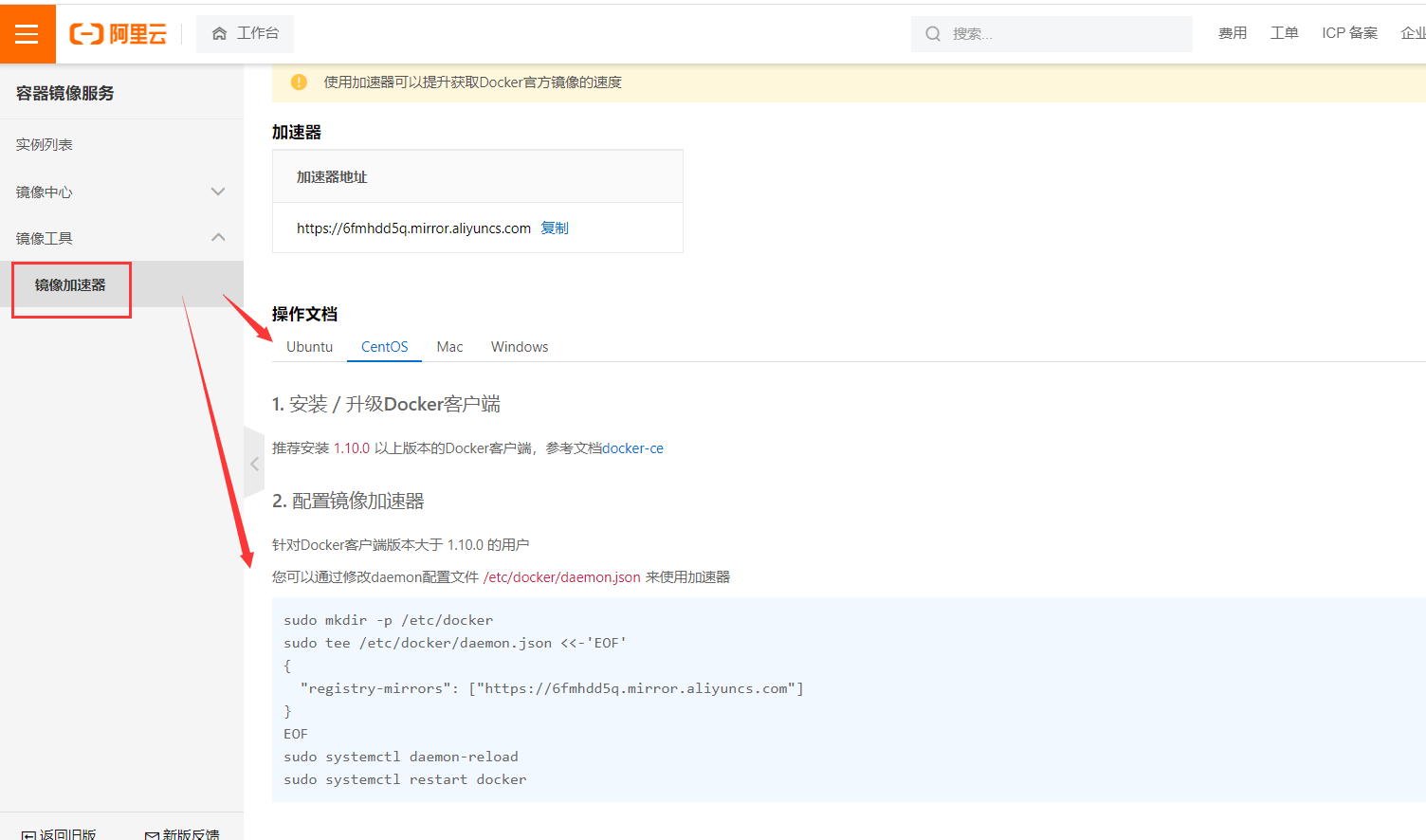Click the 'sudo mkdir -p /etc/docker' line

click(388, 620)
